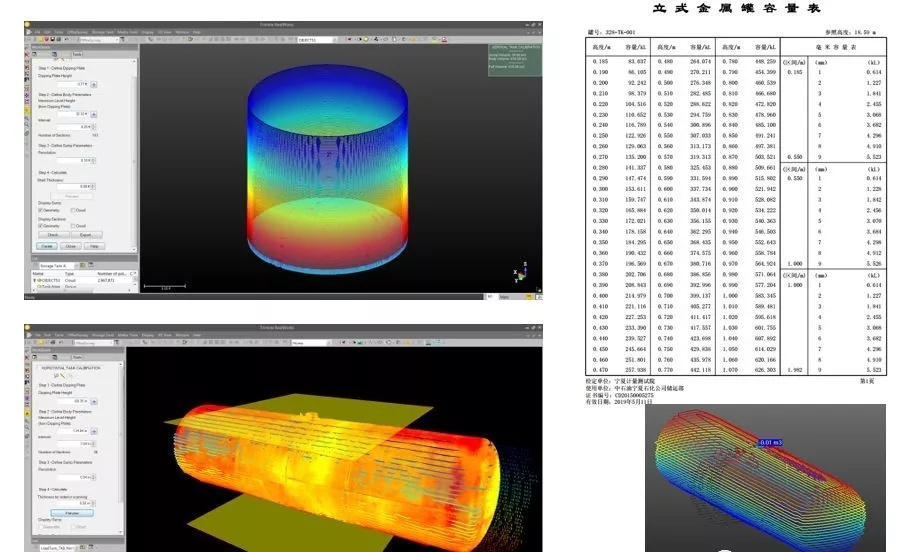922x552 pixels.
Task: Expand the OBJECTS1 tree row
Action: click(35, 280)
